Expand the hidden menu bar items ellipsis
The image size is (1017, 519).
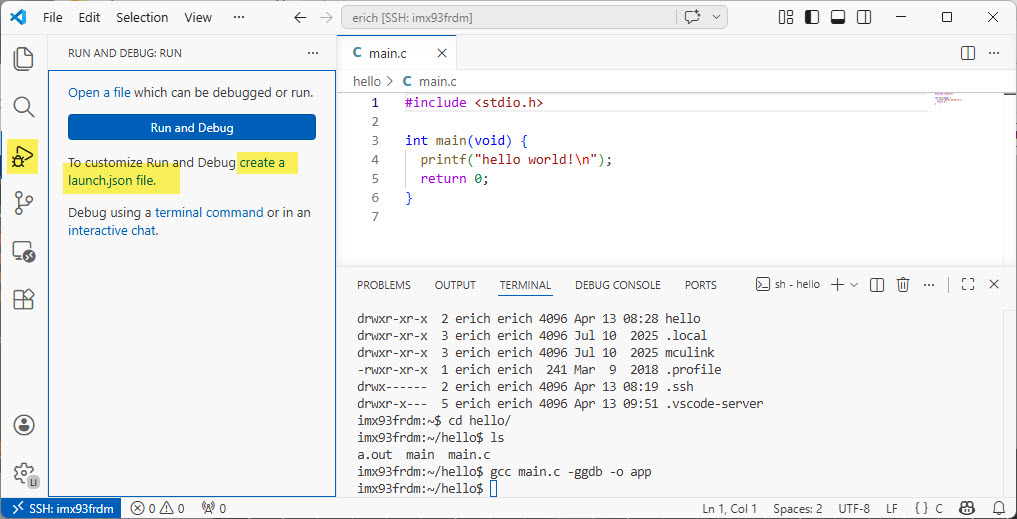[238, 18]
